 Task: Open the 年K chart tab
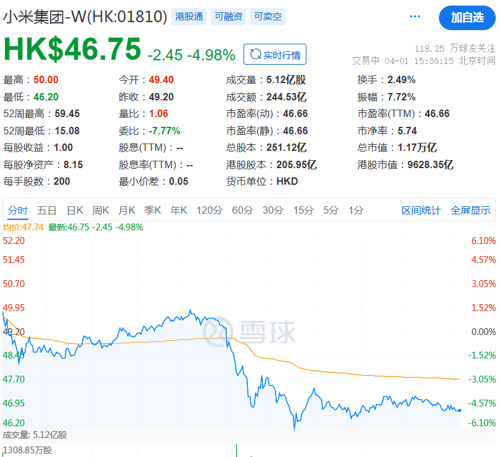click(179, 210)
